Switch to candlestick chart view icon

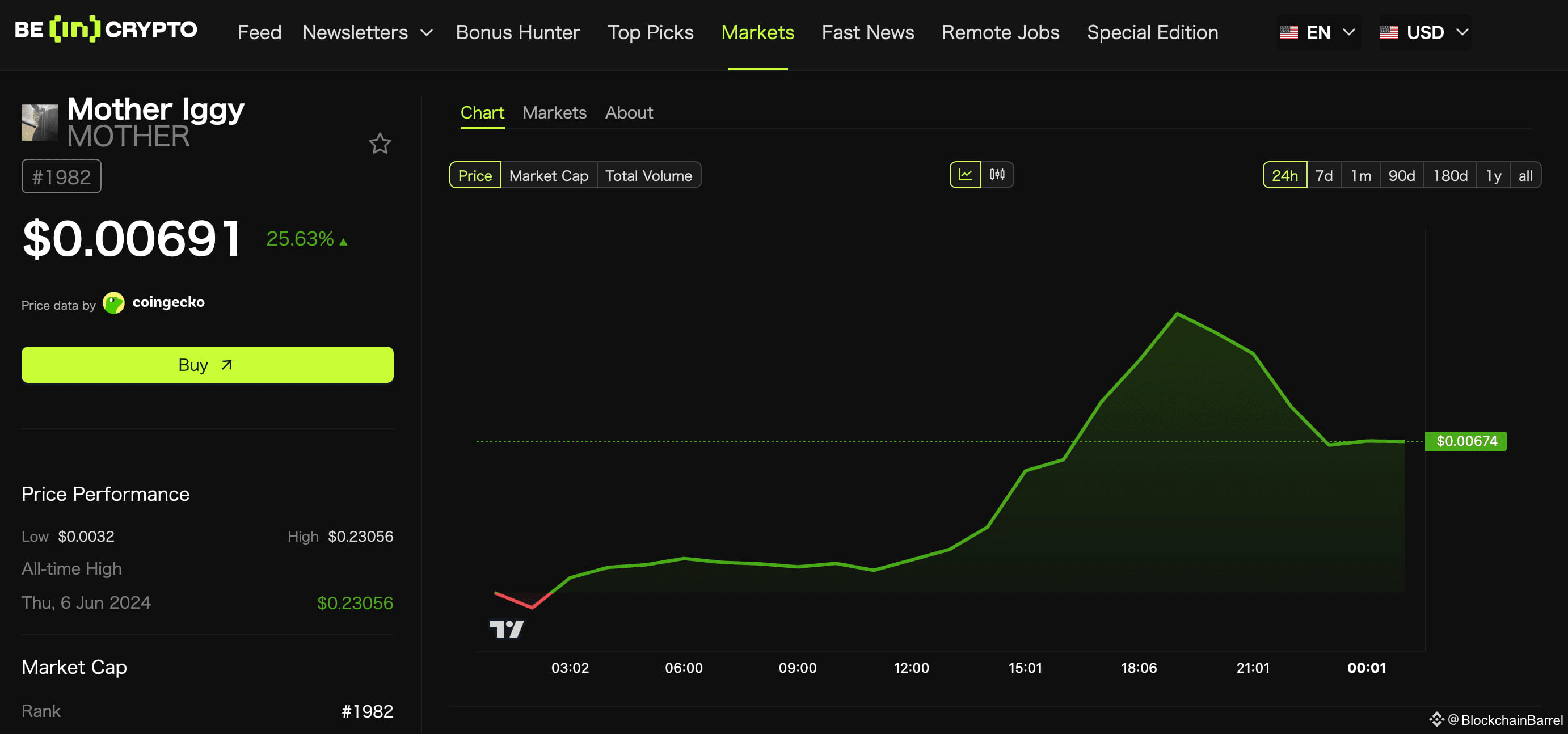click(x=997, y=175)
